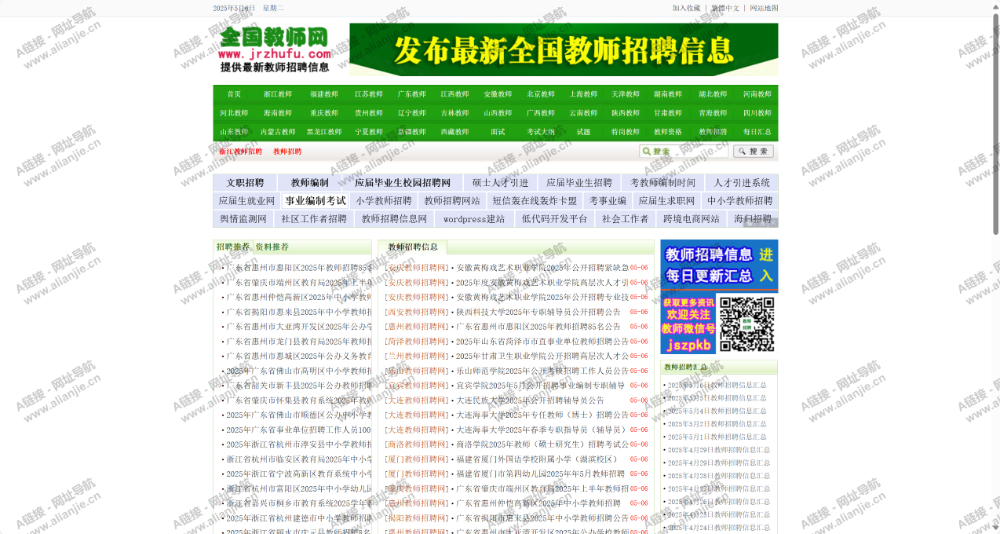Viewport: 1000px width, 534px height.
Task: Open 2025年4月28日教师招聘信息汇总
Action: [x=718, y=476]
